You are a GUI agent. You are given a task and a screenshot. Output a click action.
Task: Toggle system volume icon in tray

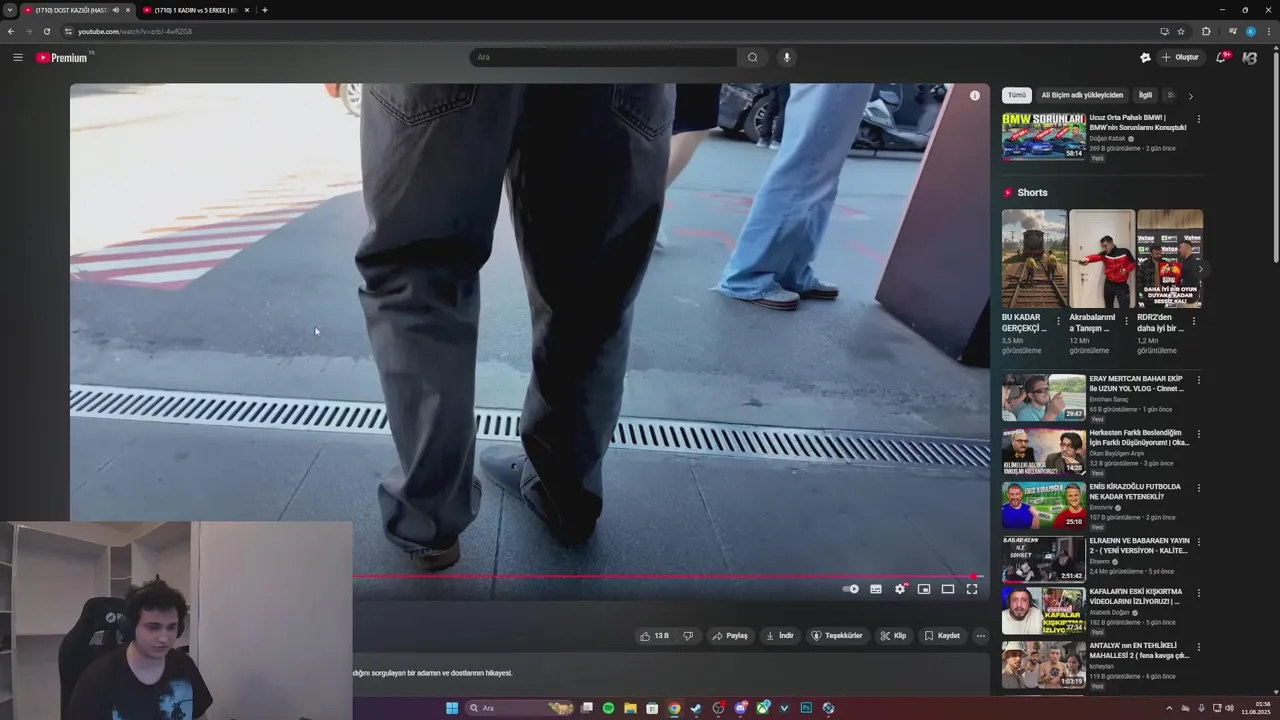tap(1229, 708)
